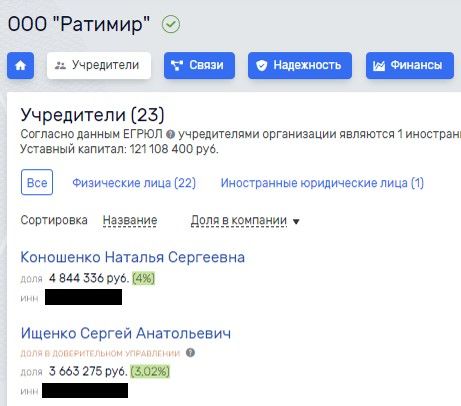Image resolution: width=461 pixels, height=406 pixels.
Task: Show help for trust management share
Action: tap(190, 353)
